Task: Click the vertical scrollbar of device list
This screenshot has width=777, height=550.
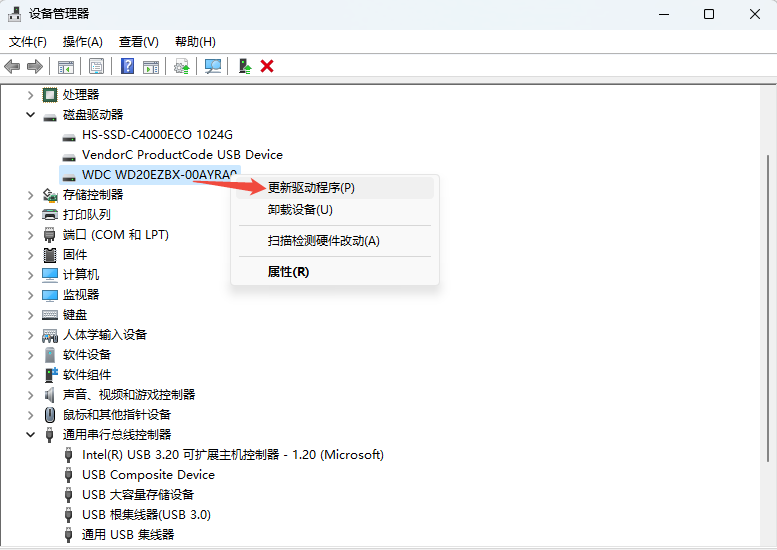Action: tap(767, 300)
